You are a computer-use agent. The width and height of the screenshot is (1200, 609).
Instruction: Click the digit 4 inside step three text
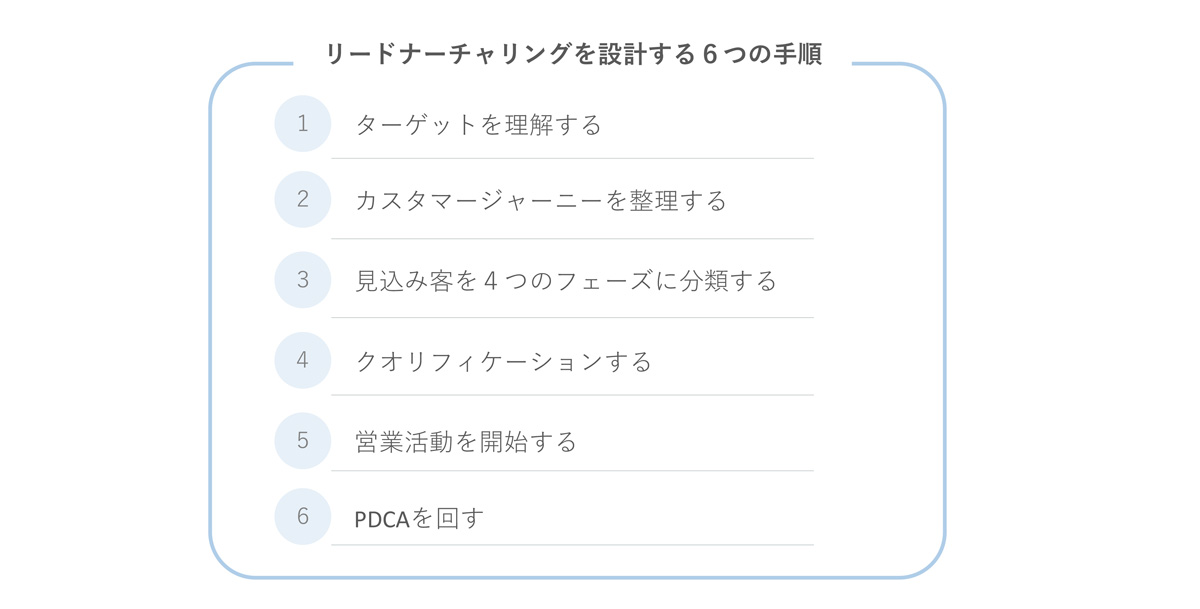tap(491, 281)
